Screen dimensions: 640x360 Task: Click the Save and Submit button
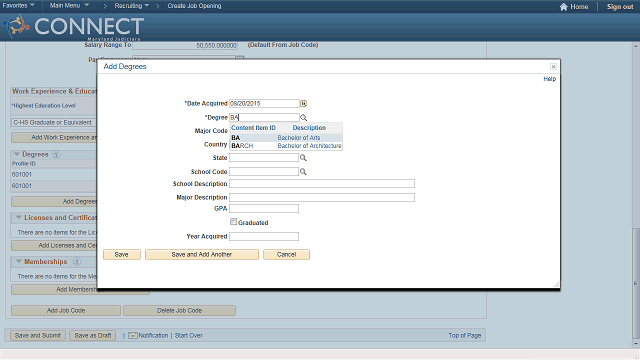click(38, 336)
